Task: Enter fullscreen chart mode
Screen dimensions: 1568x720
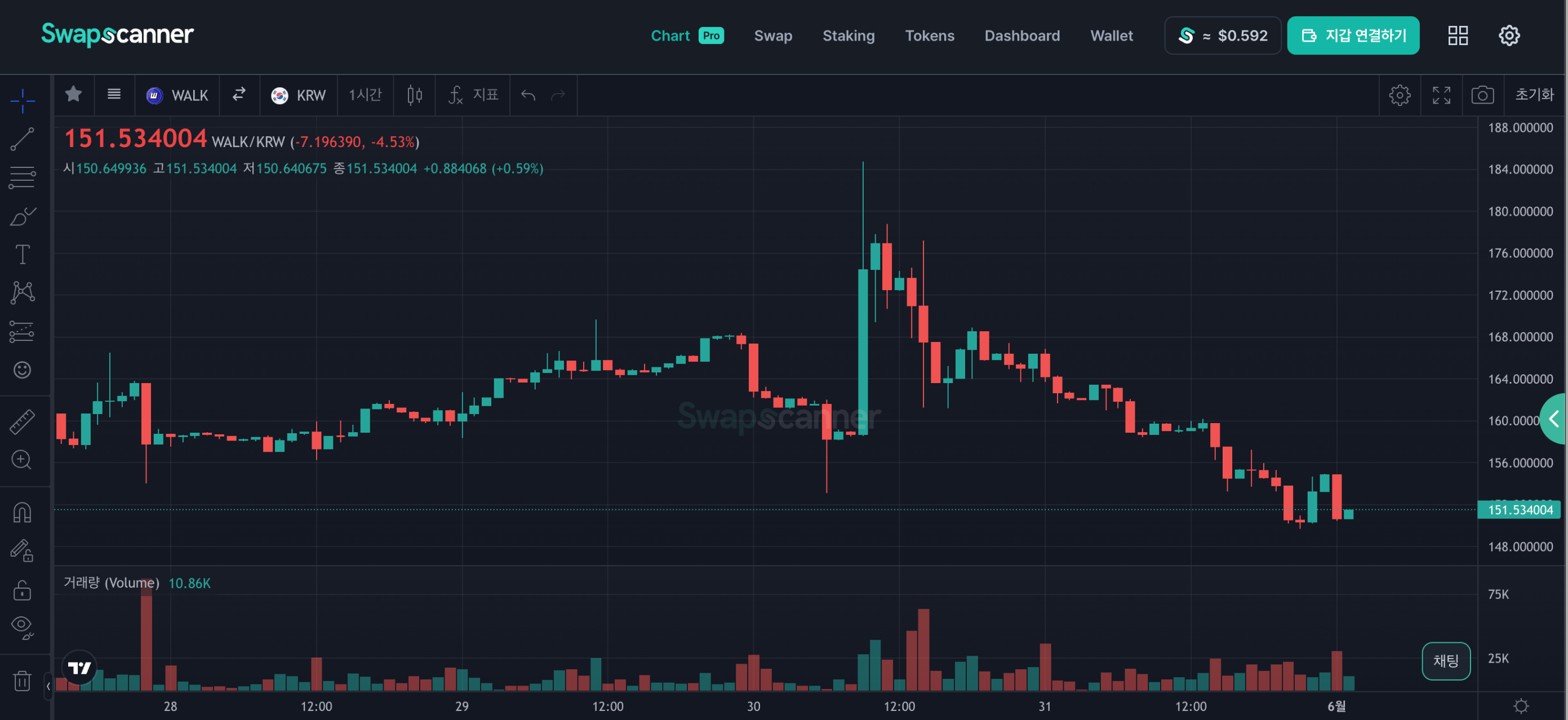Action: (x=1441, y=95)
